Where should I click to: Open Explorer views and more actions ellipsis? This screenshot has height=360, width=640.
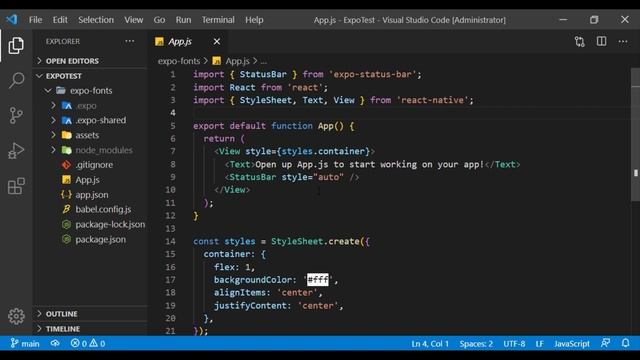pyautogui.click(x=130, y=41)
